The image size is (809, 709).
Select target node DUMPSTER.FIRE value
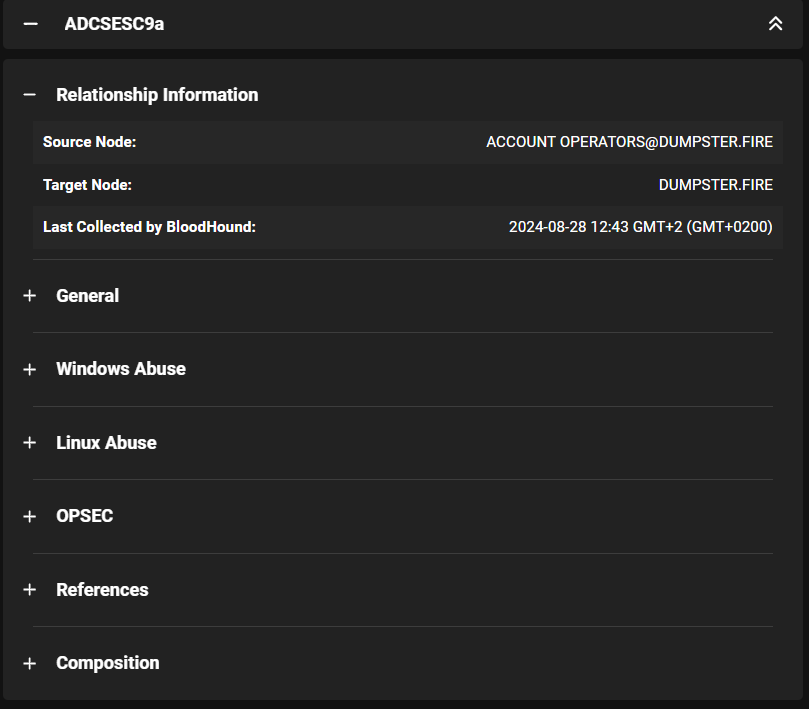click(x=715, y=185)
